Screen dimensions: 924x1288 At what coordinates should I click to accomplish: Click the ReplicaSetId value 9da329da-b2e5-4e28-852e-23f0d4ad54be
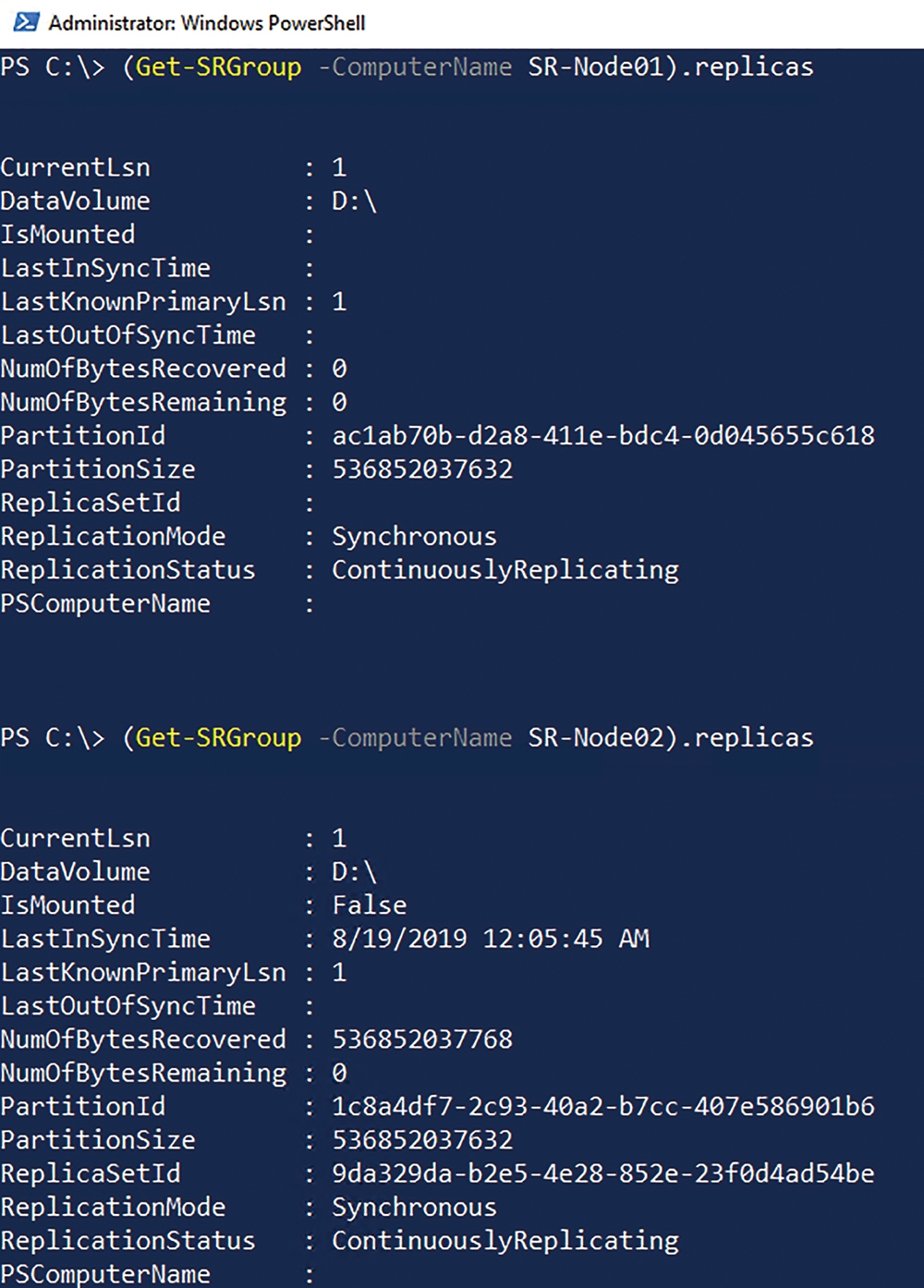(x=603, y=1173)
